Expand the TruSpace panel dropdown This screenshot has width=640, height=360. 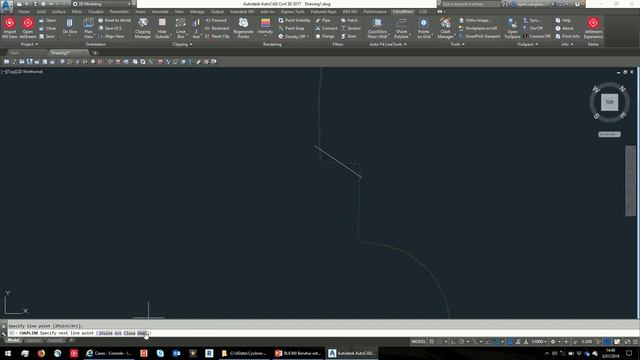[x=527, y=44]
